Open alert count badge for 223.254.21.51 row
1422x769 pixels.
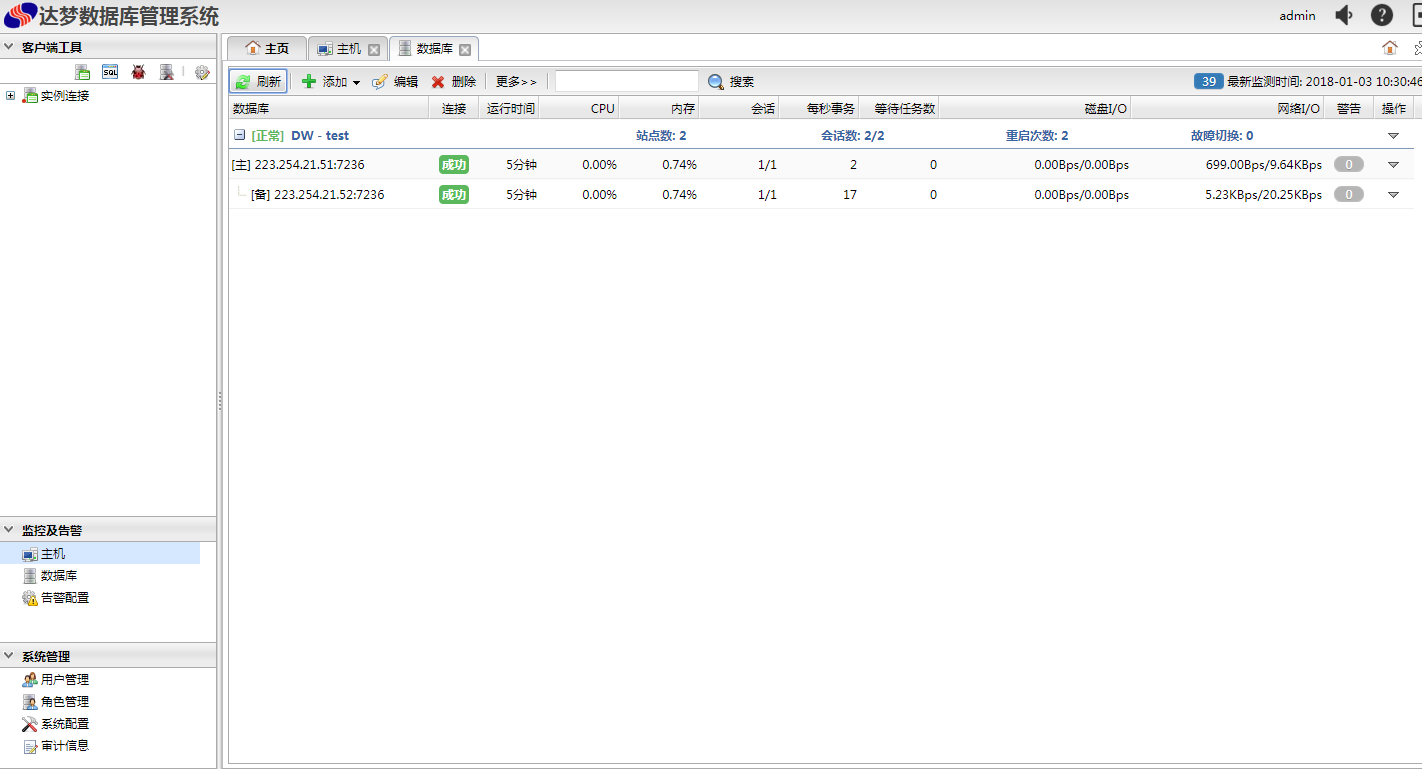click(1349, 165)
